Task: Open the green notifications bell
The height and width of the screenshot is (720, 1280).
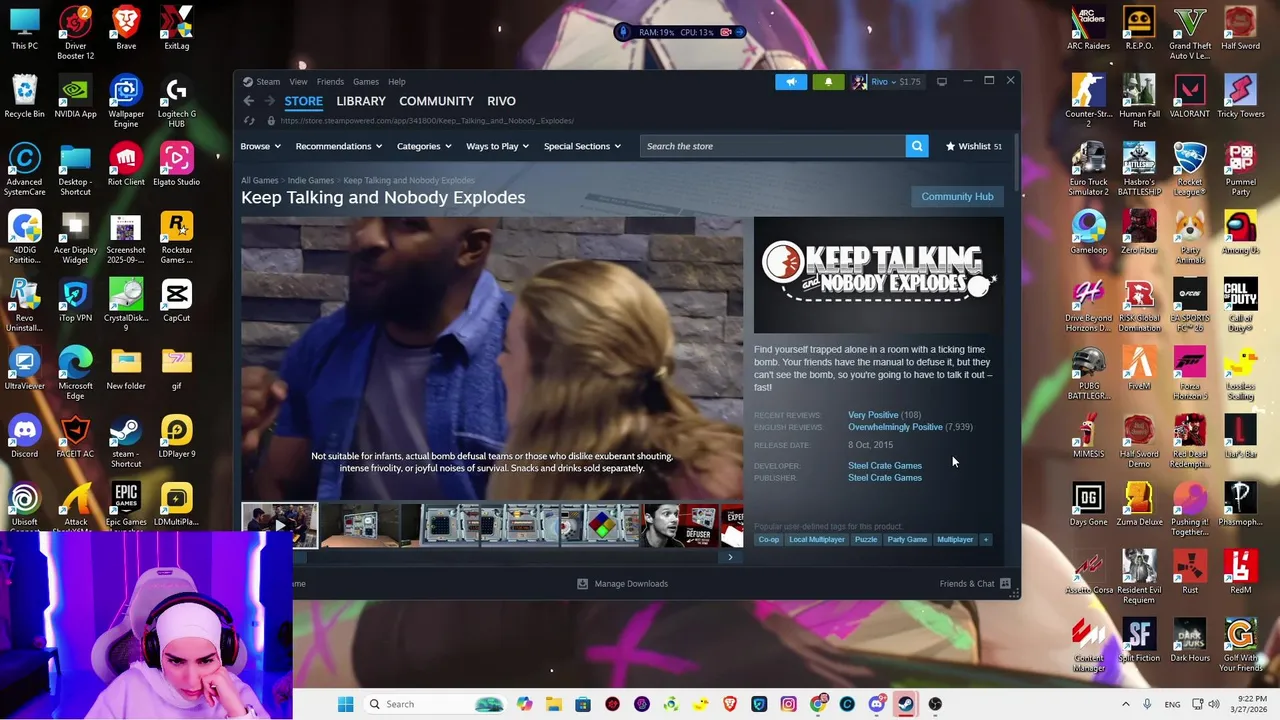Action: [828, 82]
